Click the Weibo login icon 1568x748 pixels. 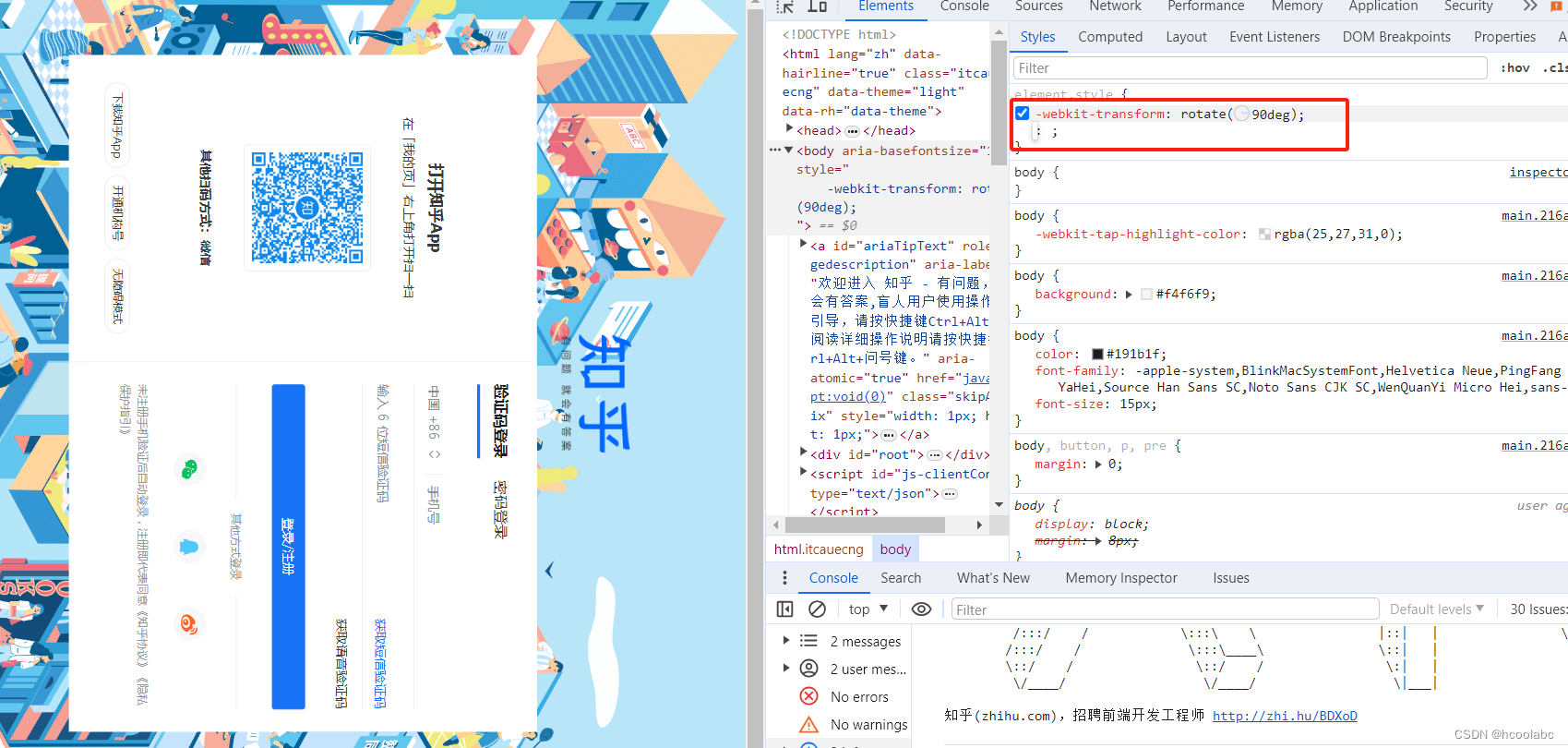[x=189, y=625]
